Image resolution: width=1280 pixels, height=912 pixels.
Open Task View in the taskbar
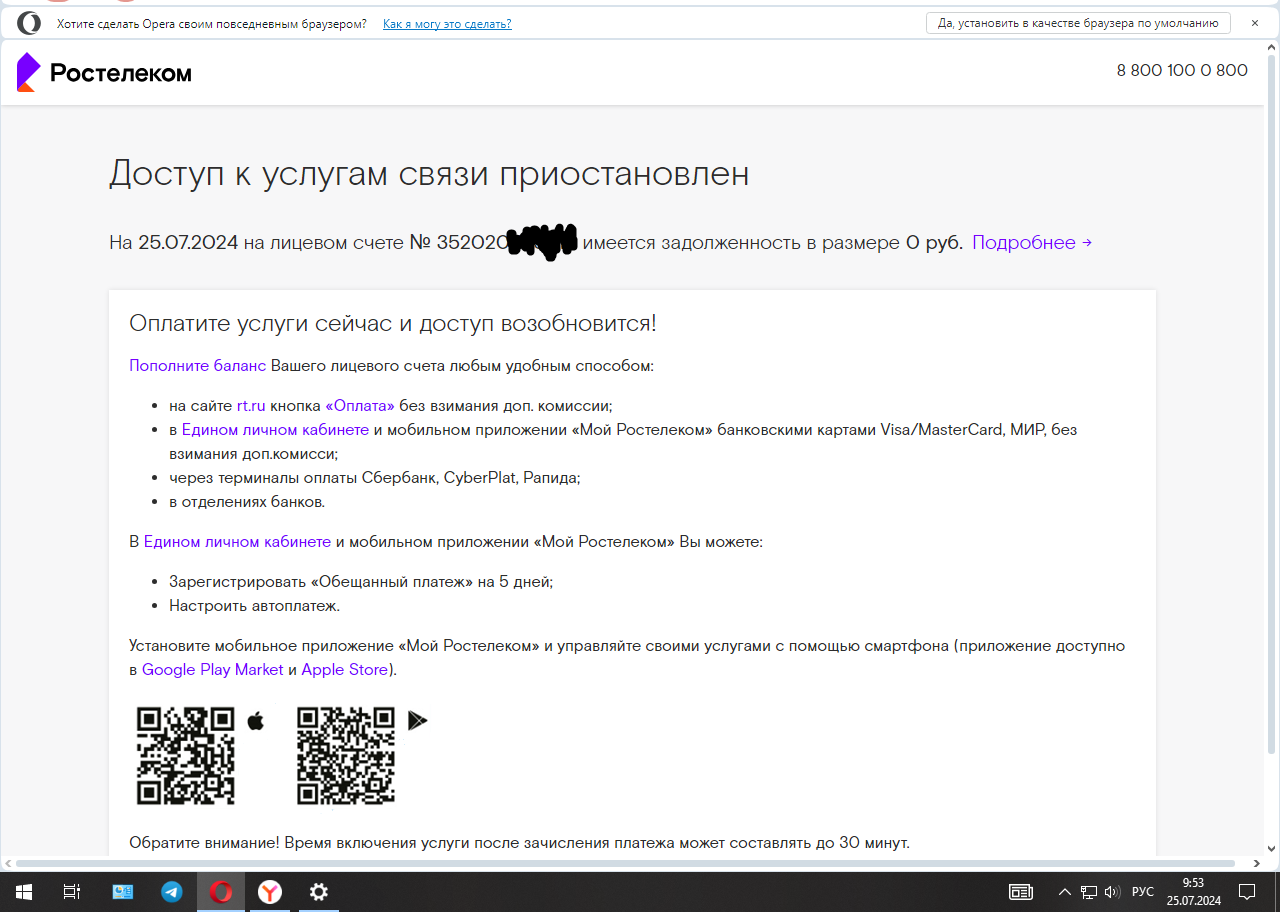[72, 892]
